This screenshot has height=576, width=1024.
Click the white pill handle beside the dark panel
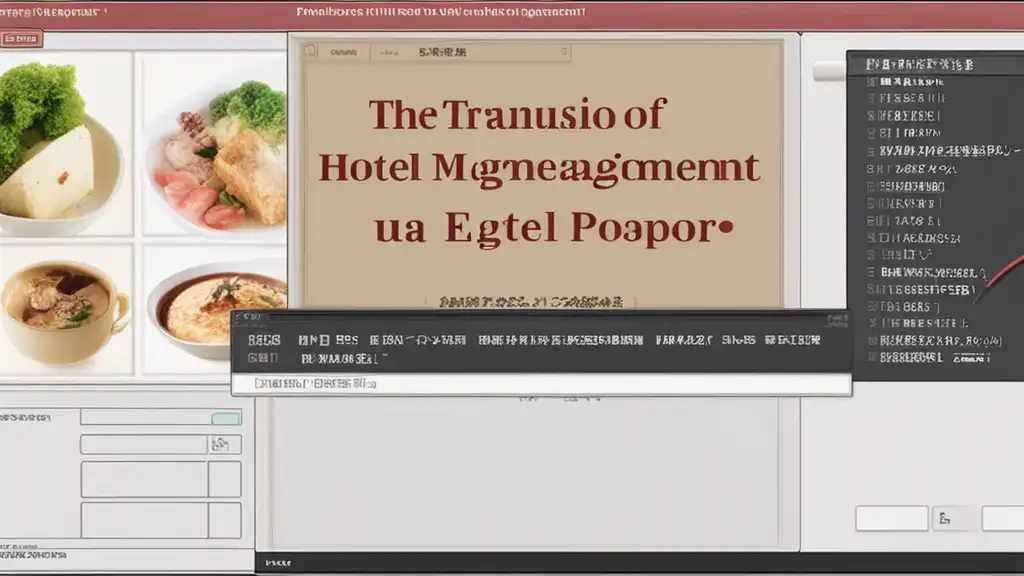point(830,71)
